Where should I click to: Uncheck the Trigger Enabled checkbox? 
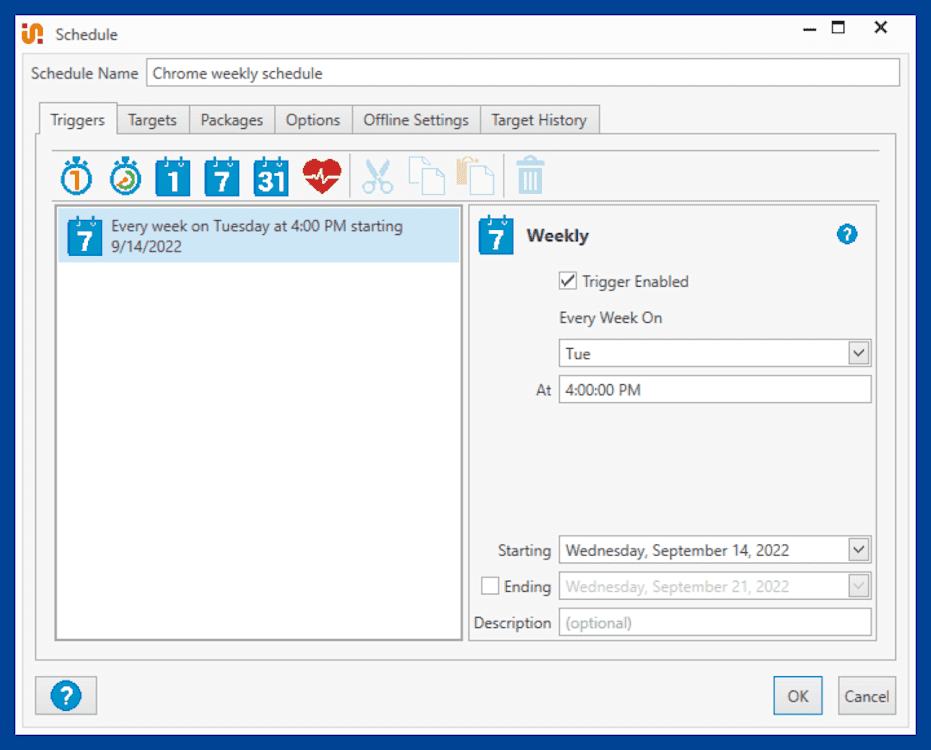tap(567, 281)
